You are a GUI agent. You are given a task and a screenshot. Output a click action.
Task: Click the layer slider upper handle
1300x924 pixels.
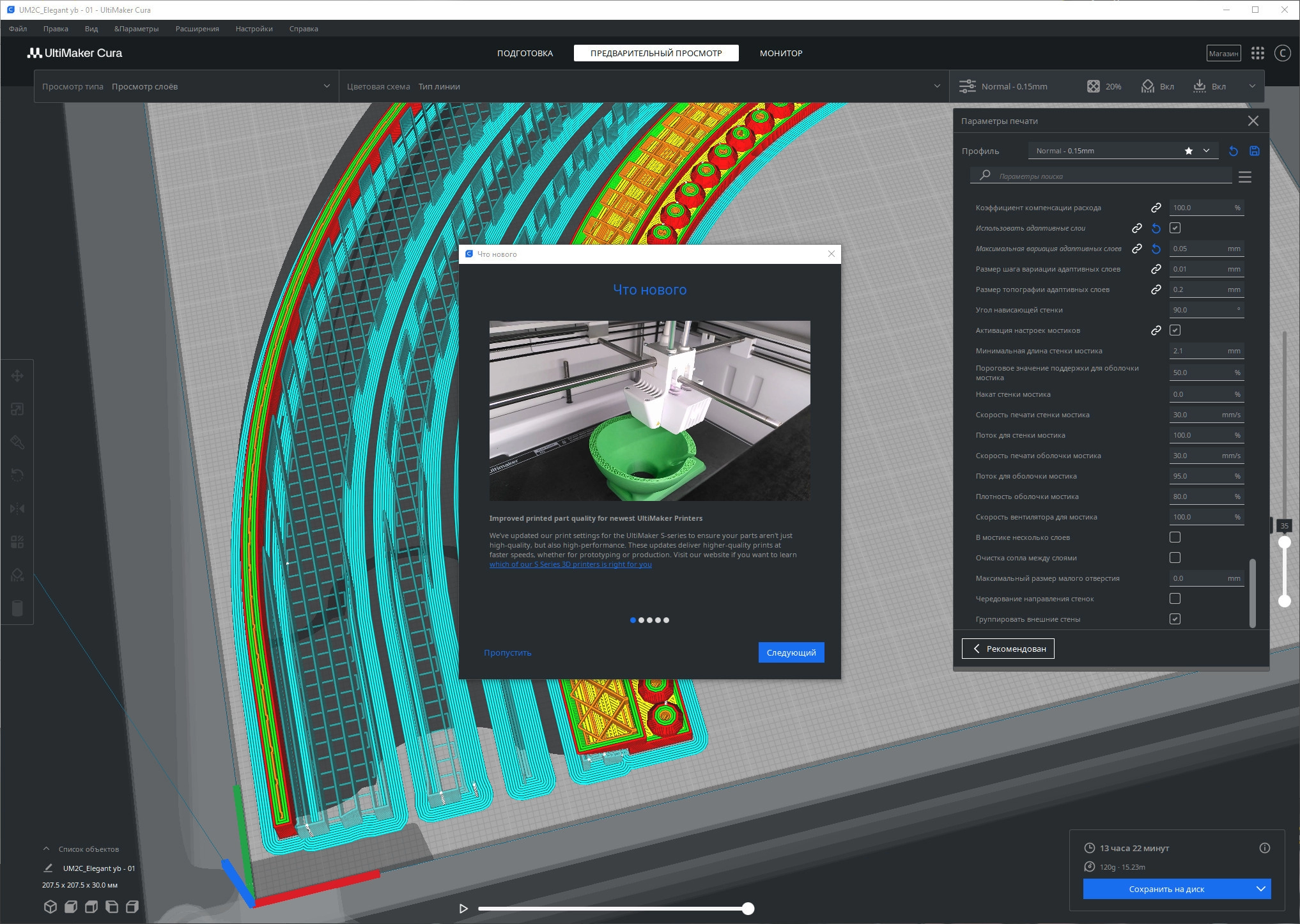pos(1284,543)
